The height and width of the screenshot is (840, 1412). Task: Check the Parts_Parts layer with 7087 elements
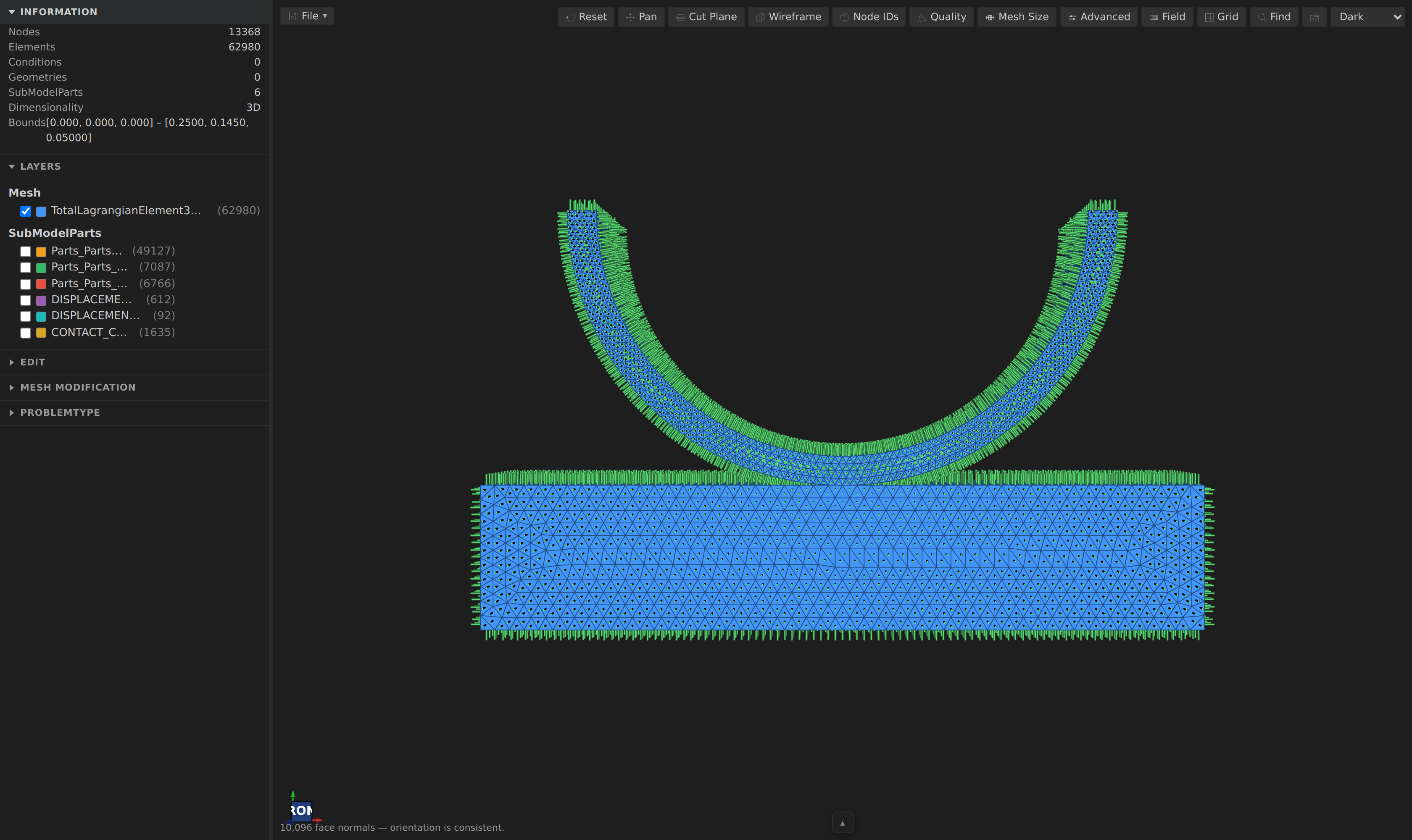[x=26, y=267]
